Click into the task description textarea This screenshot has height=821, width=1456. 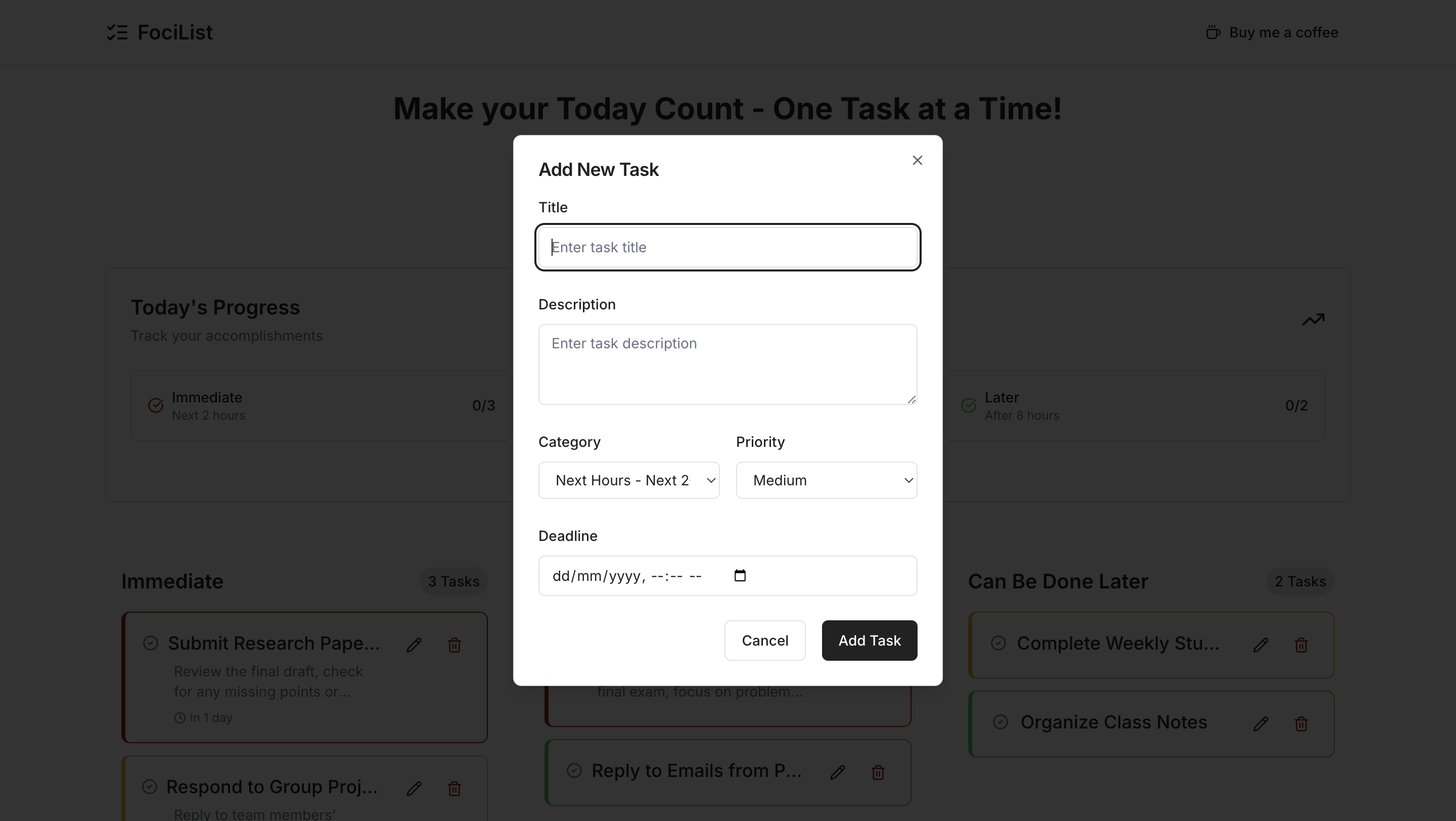pos(727,364)
